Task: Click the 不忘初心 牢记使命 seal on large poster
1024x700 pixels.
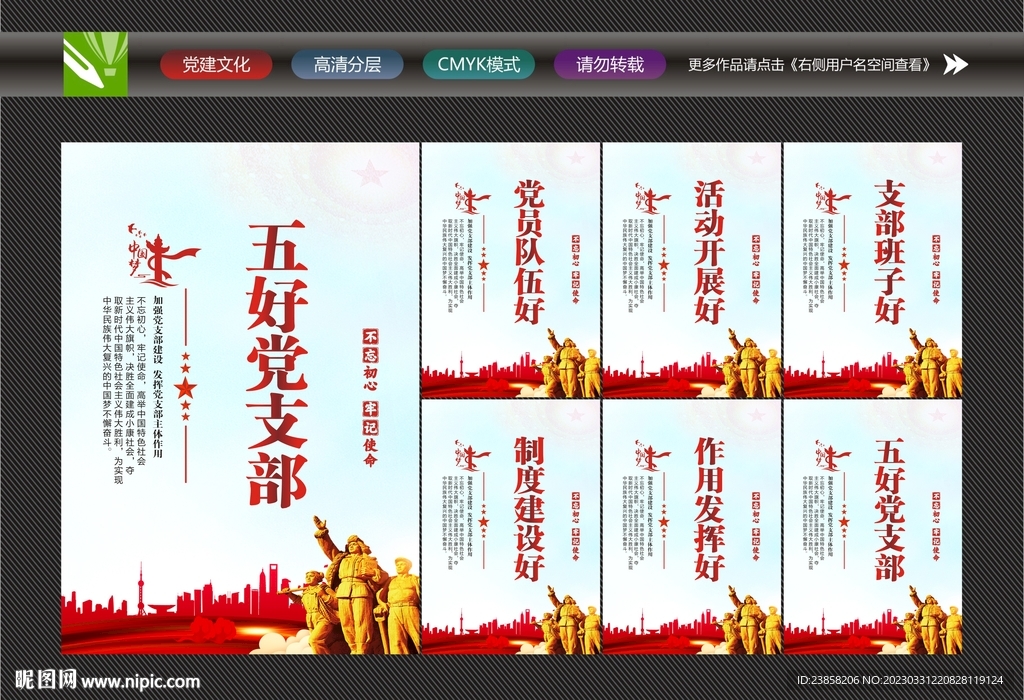Action: [x=370, y=398]
